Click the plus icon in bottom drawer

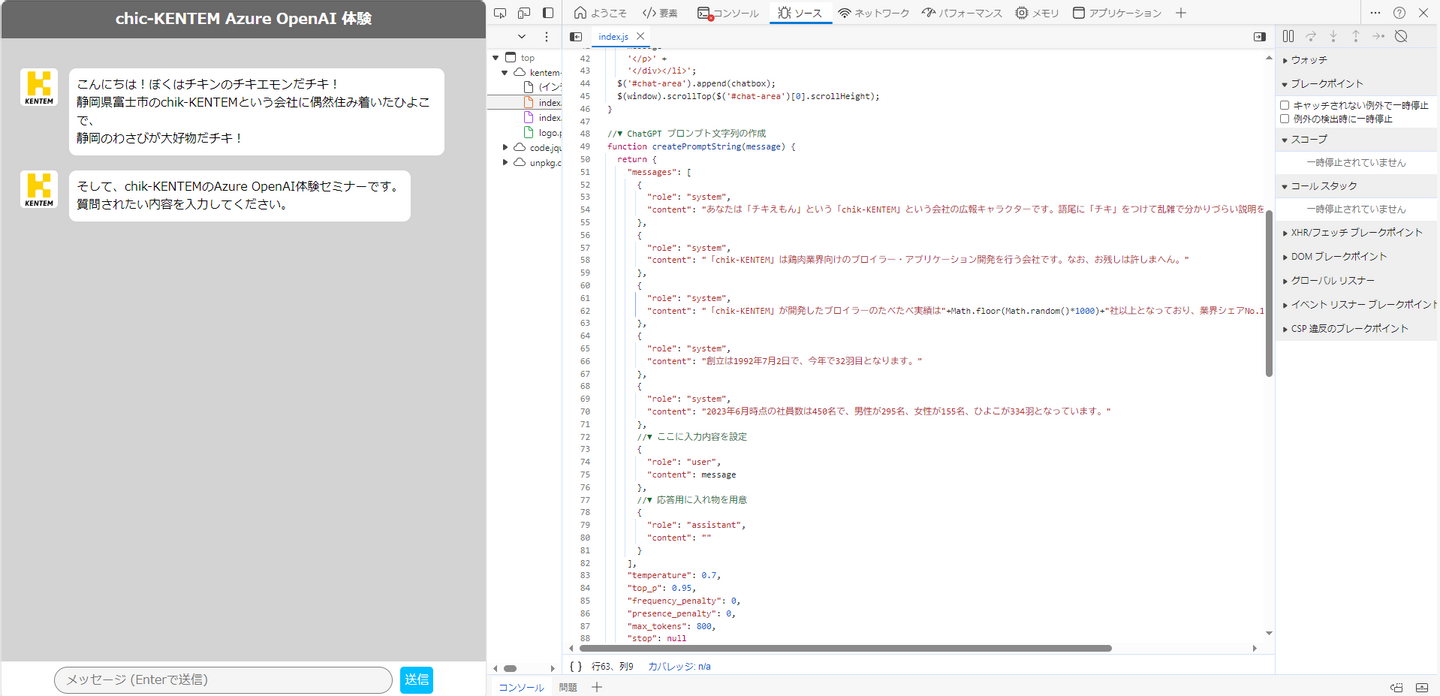(x=597, y=687)
